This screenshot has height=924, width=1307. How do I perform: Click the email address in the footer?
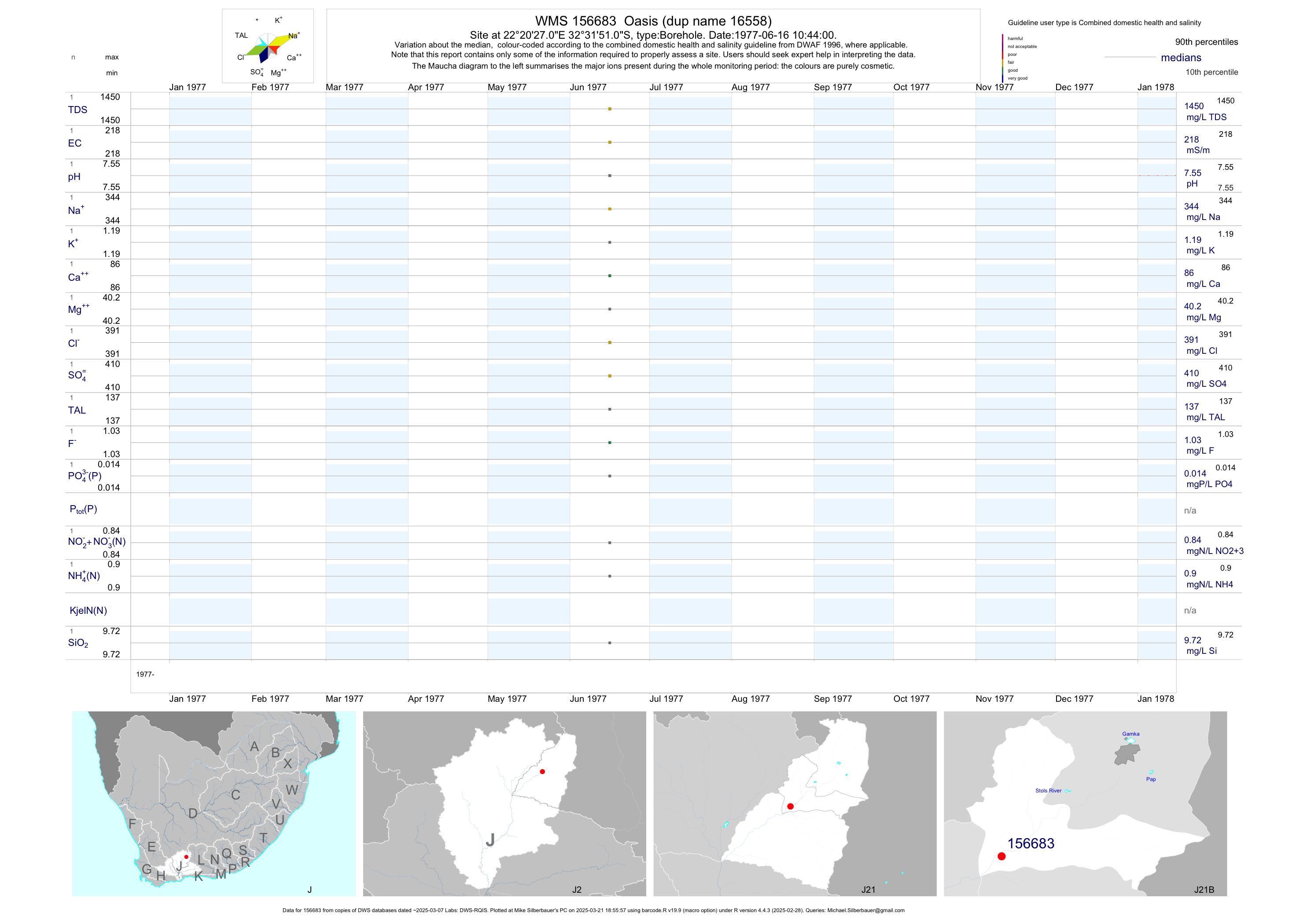pos(865,910)
